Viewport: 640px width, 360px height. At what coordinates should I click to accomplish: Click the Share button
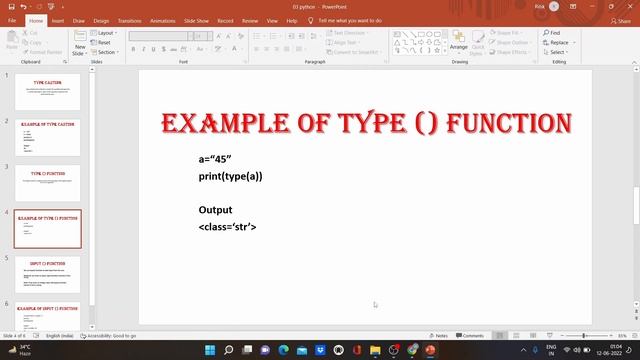coord(620,21)
